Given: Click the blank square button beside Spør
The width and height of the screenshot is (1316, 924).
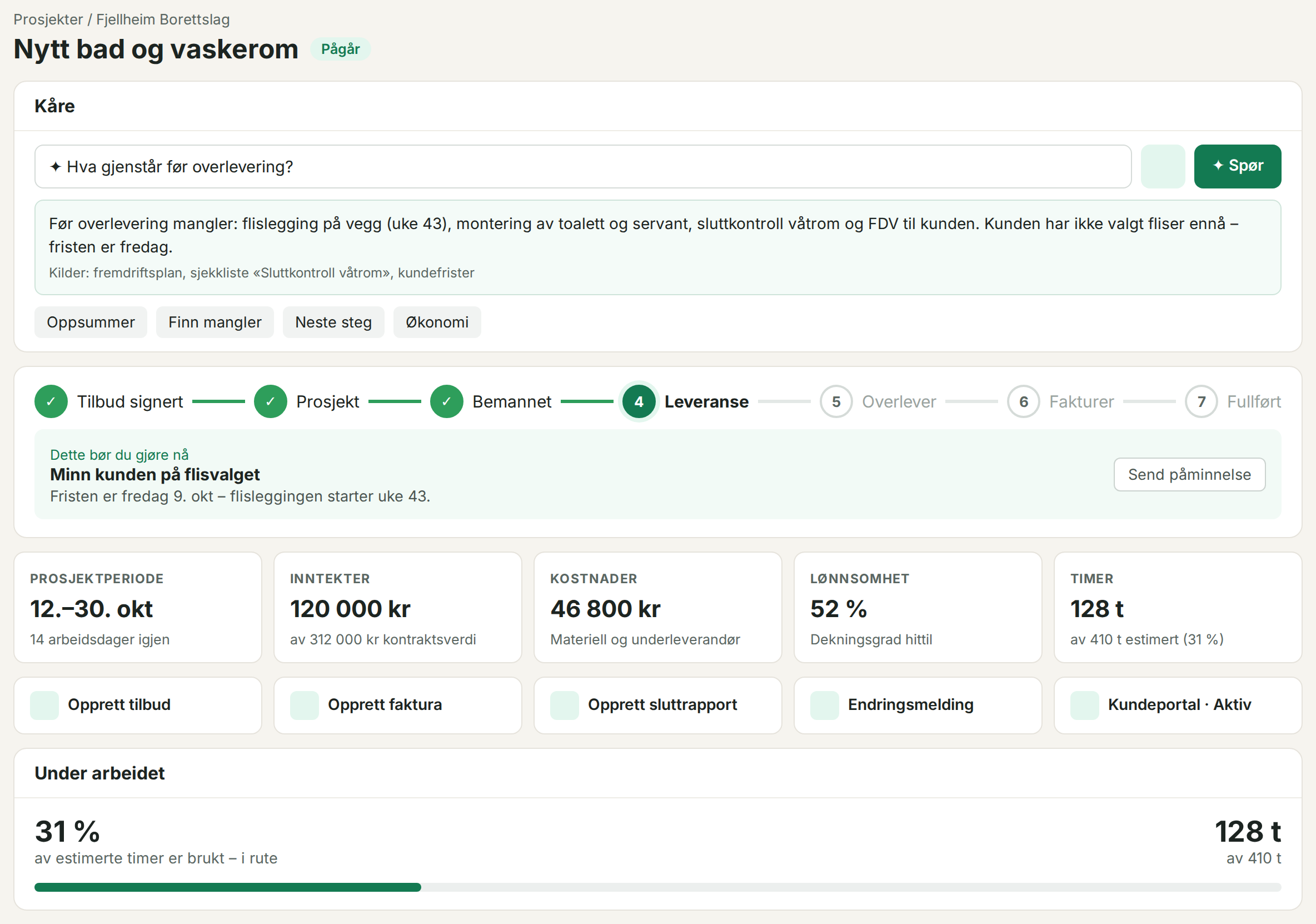Looking at the screenshot, I should 1163,166.
